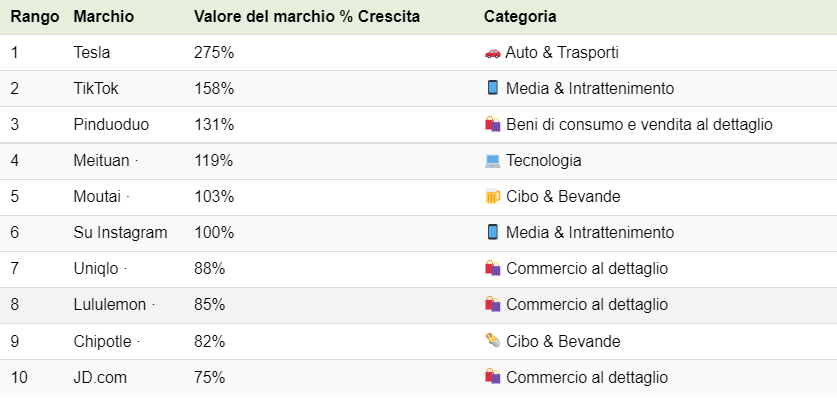Select the Rango column header
Screen dimensions: 837x400
[35, 17]
